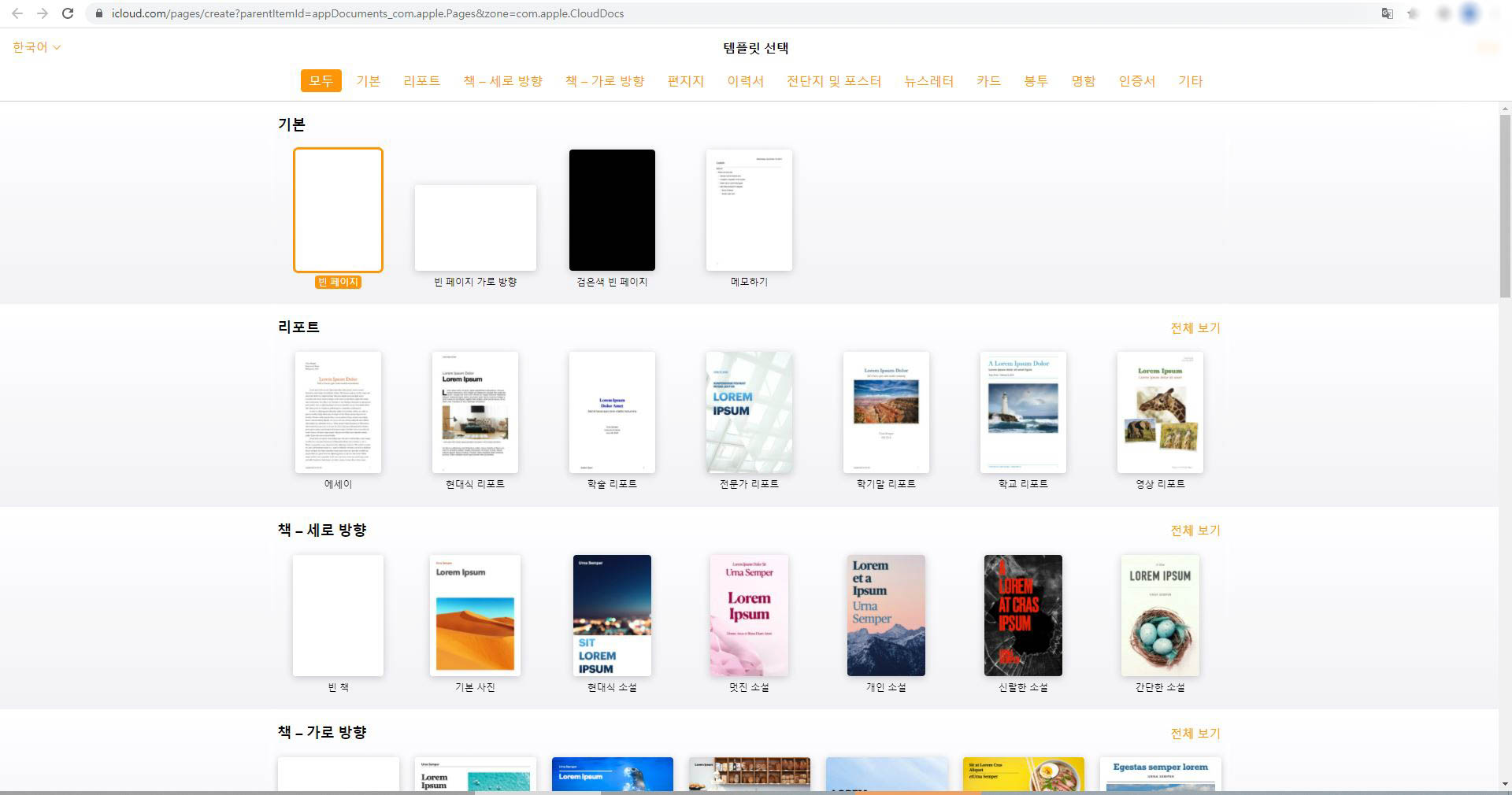The height and width of the screenshot is (795, 1512).
Task: Choose the 학교 리포트 lighthouse template
Action: pyautogui.click(x=1023, y=412)
